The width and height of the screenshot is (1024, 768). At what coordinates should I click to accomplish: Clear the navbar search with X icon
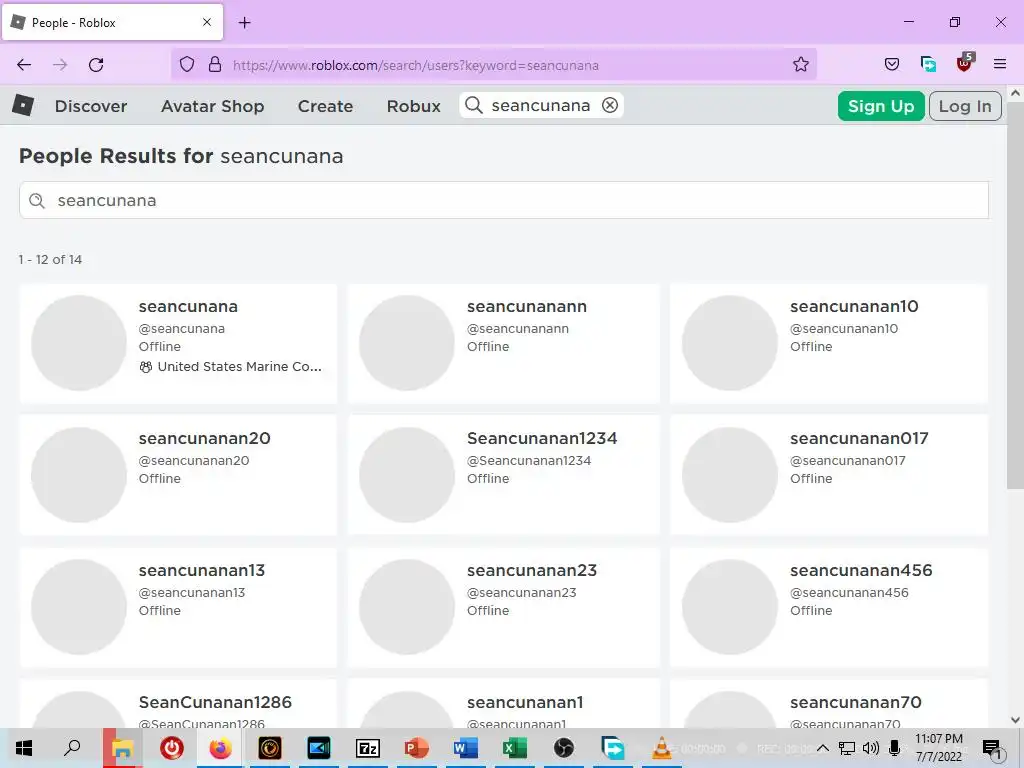[x=610, y=105]
